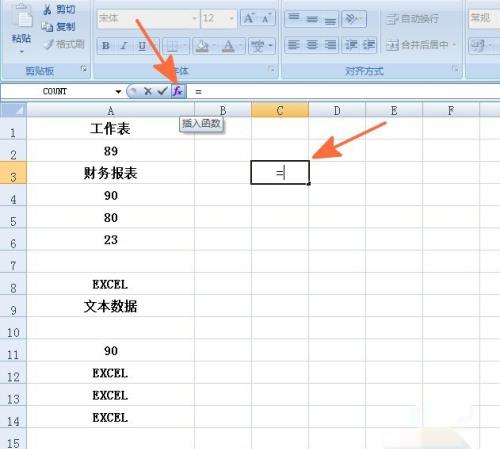Toggle italic formatting

click(124, 46)
